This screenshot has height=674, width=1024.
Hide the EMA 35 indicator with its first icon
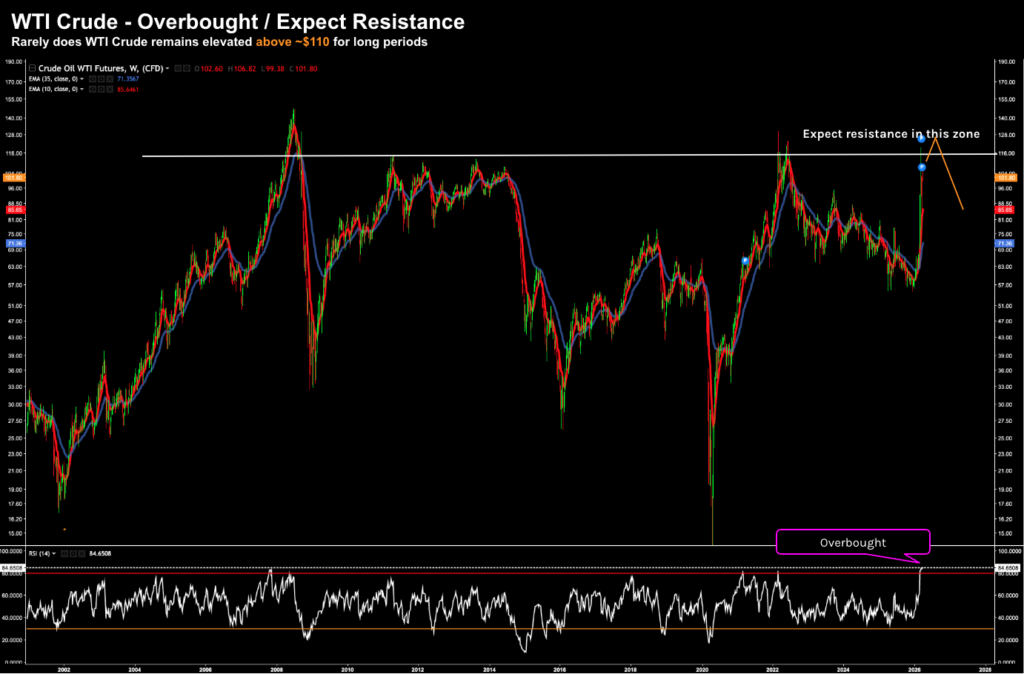point(91,79)
